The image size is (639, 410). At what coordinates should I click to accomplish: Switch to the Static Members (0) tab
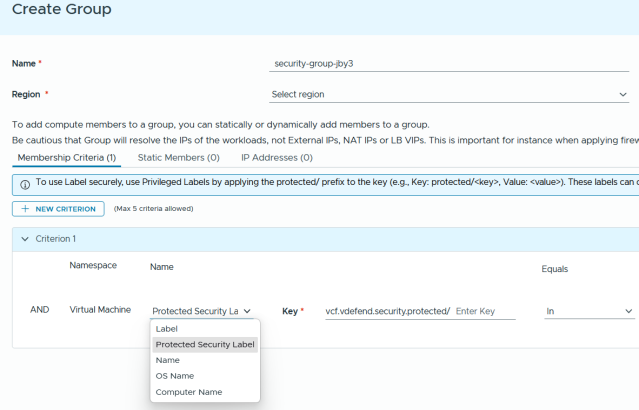coord(178,158)
